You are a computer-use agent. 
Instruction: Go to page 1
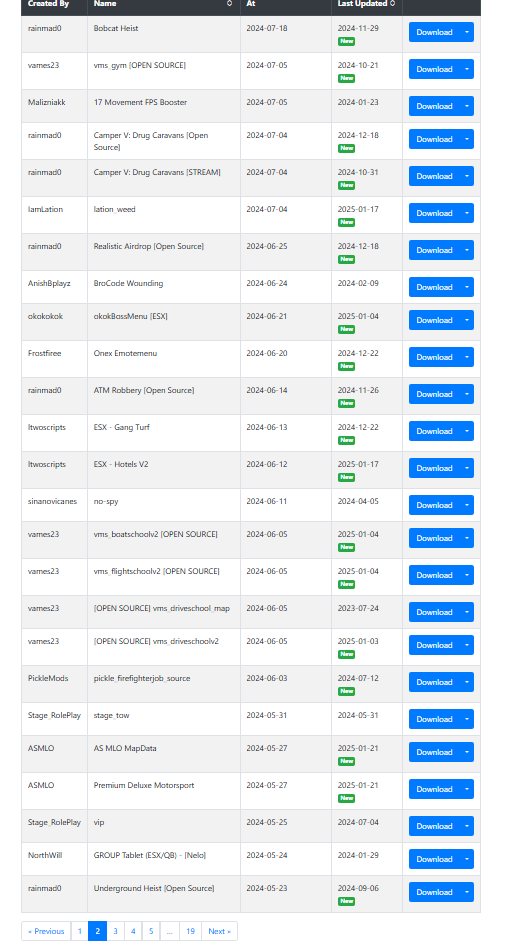pyautogui.click(x=80, y=931)
